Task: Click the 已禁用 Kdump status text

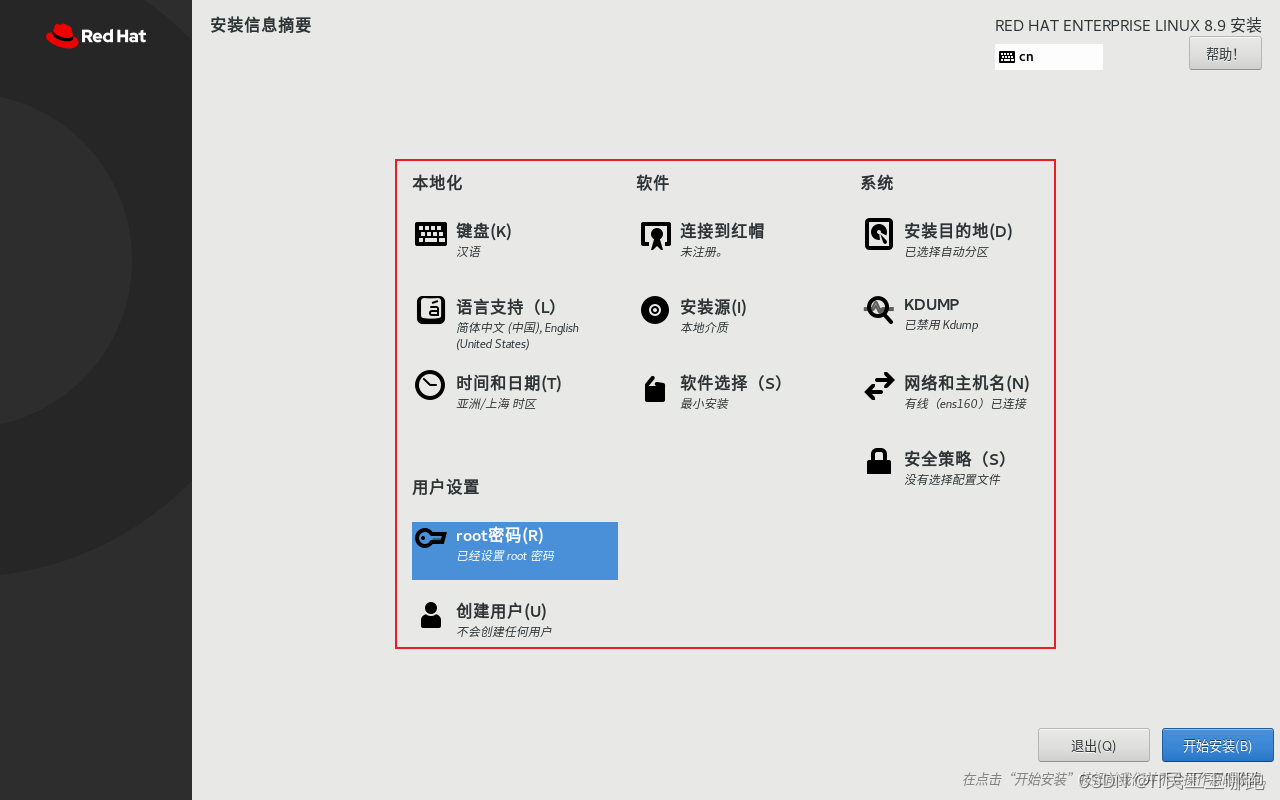Action: pyautogui.click(x=941, y=325)
